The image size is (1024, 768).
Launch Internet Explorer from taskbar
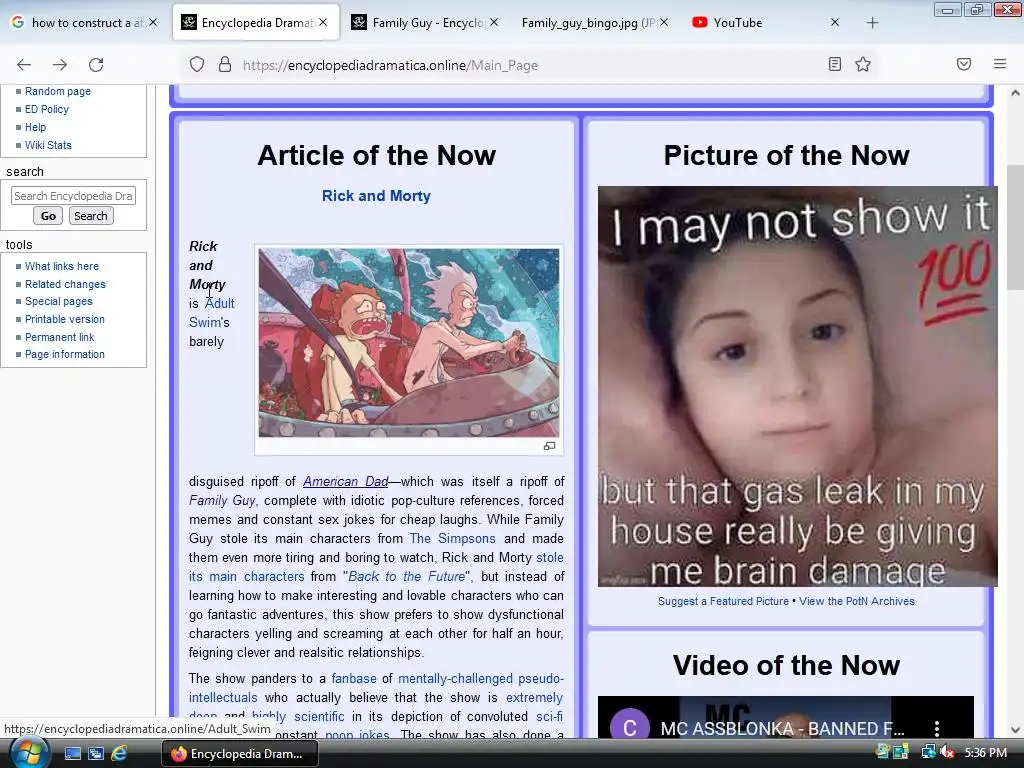(119, 754)
